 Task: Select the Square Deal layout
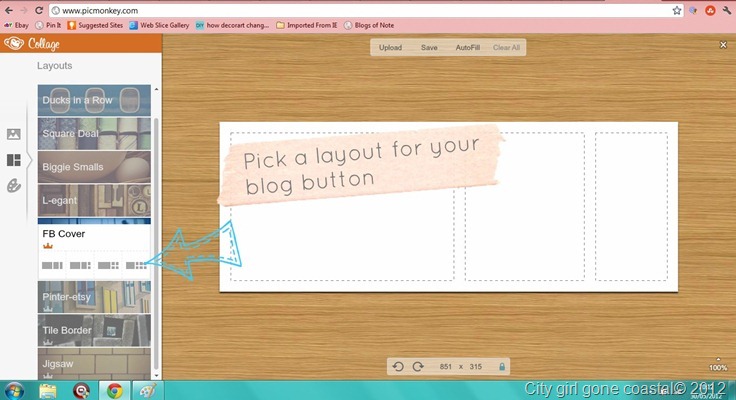pos(94,134)
